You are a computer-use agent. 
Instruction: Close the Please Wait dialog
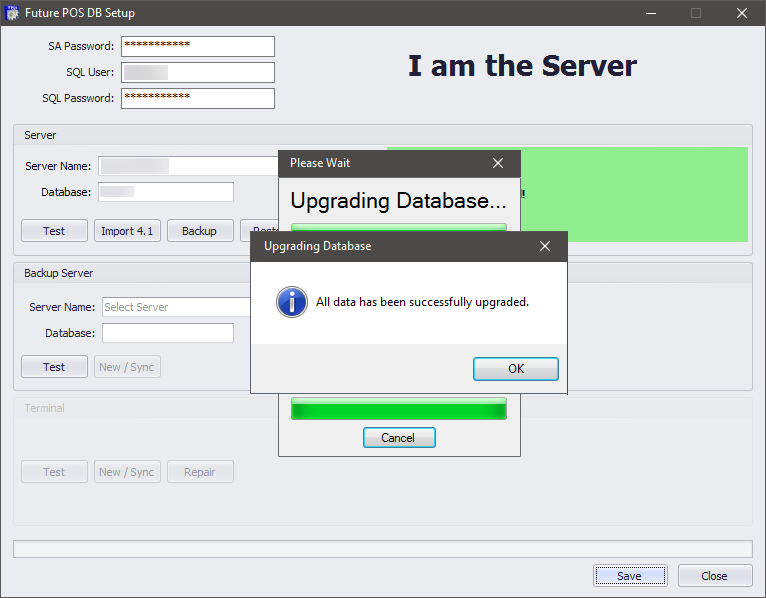tap(498, 163)
